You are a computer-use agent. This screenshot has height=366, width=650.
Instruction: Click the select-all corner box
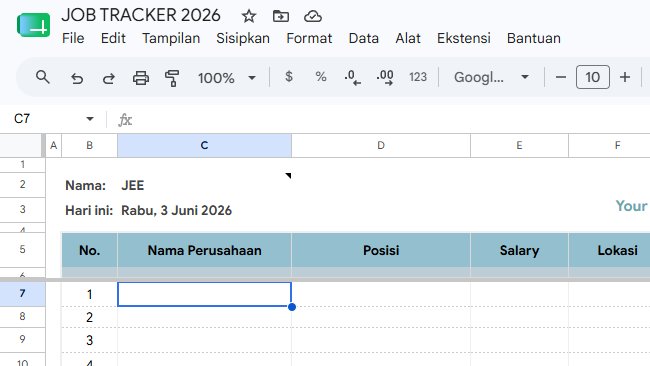(x=22, y=145)
